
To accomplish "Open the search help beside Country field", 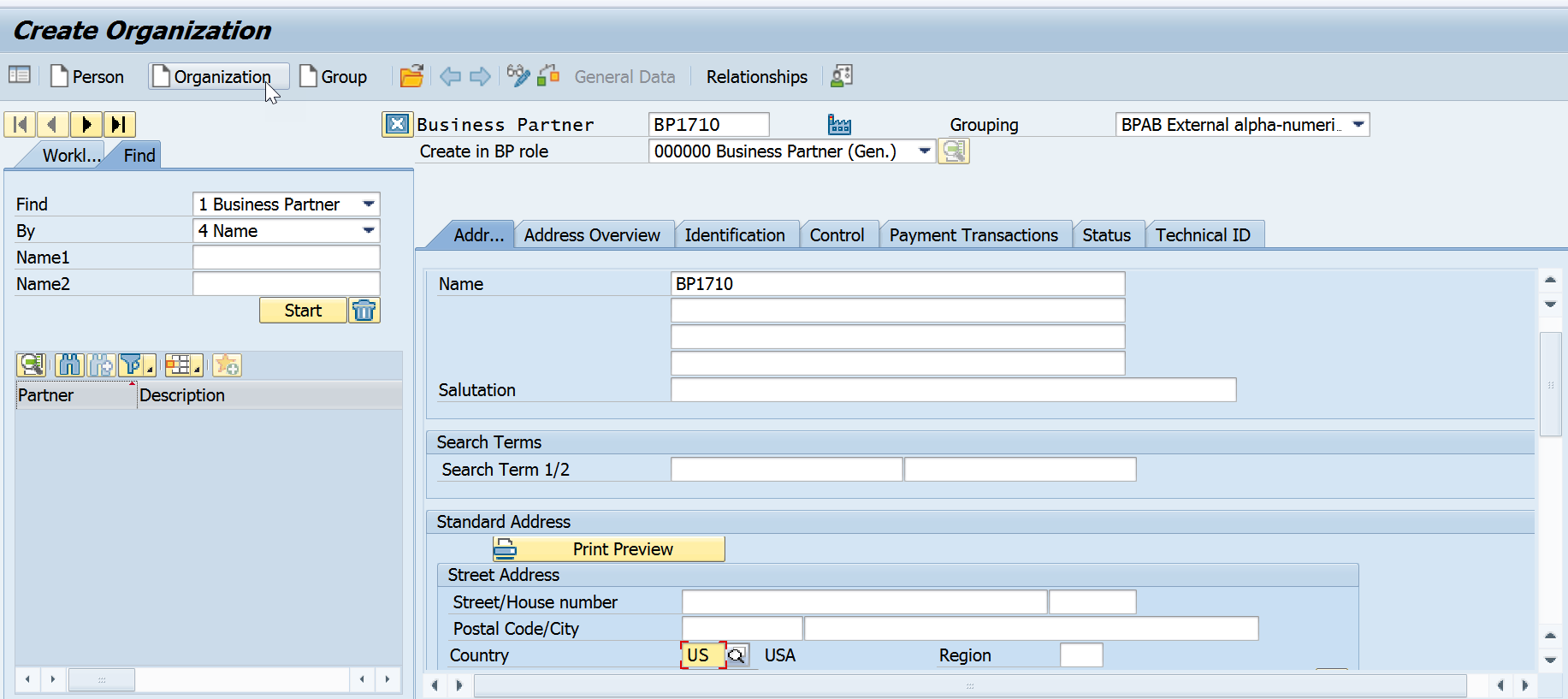I will coord(737,656).
